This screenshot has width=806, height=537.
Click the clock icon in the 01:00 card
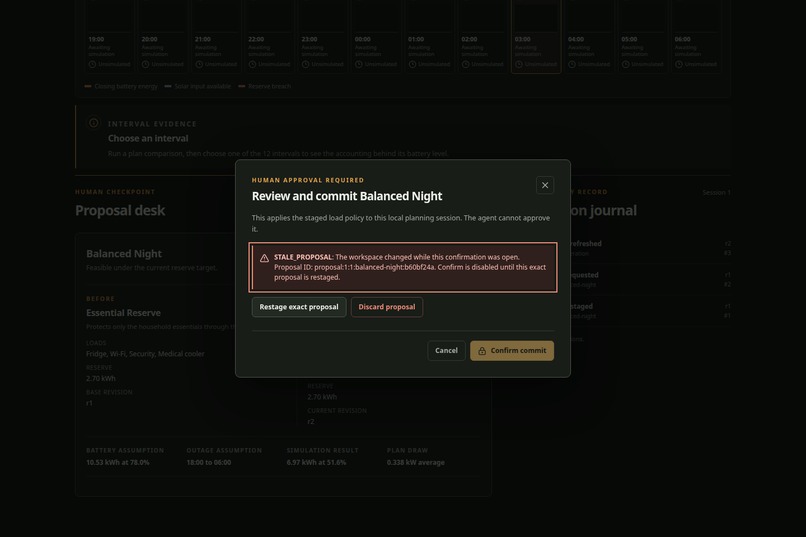(x=412, y=64)
